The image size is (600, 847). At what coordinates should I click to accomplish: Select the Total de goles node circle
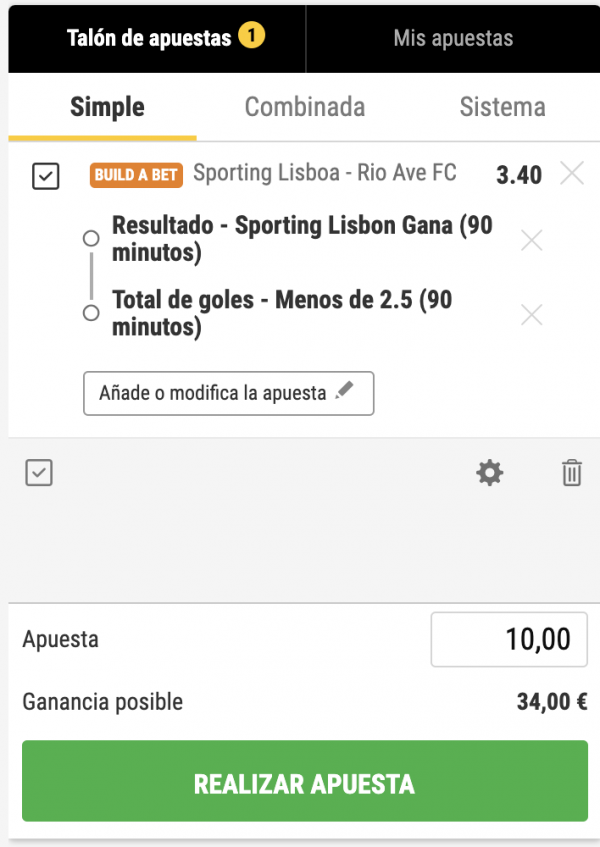91,313
